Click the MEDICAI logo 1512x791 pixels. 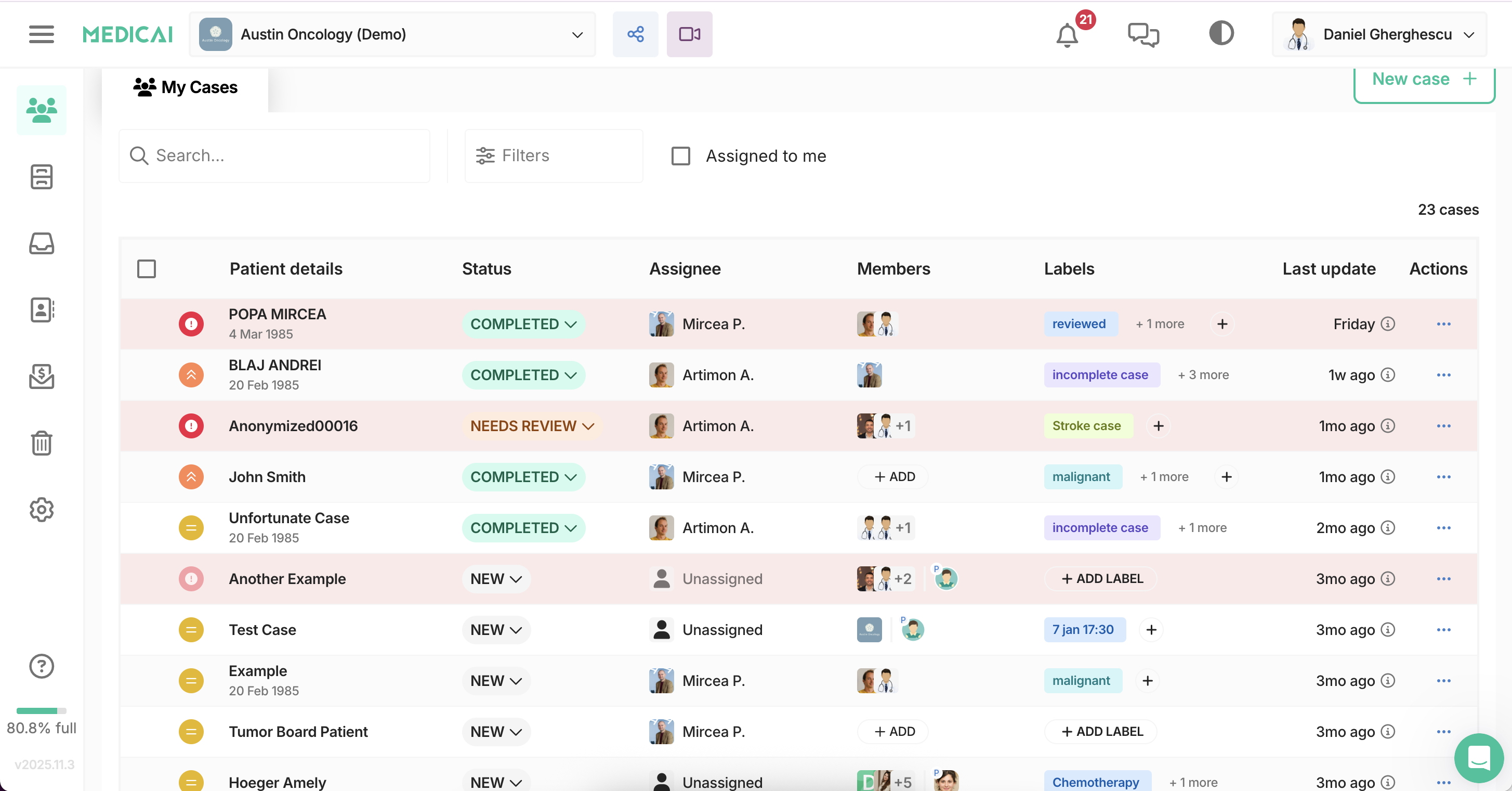pyautogui.click(x=127, y=34)
